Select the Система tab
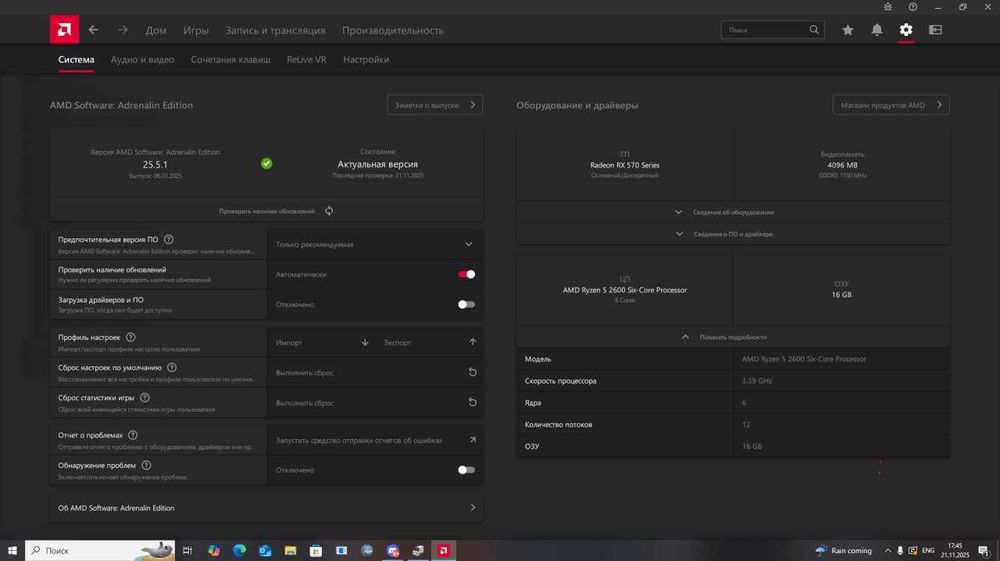The image size is (1000, 561). [x=76, y=60]
